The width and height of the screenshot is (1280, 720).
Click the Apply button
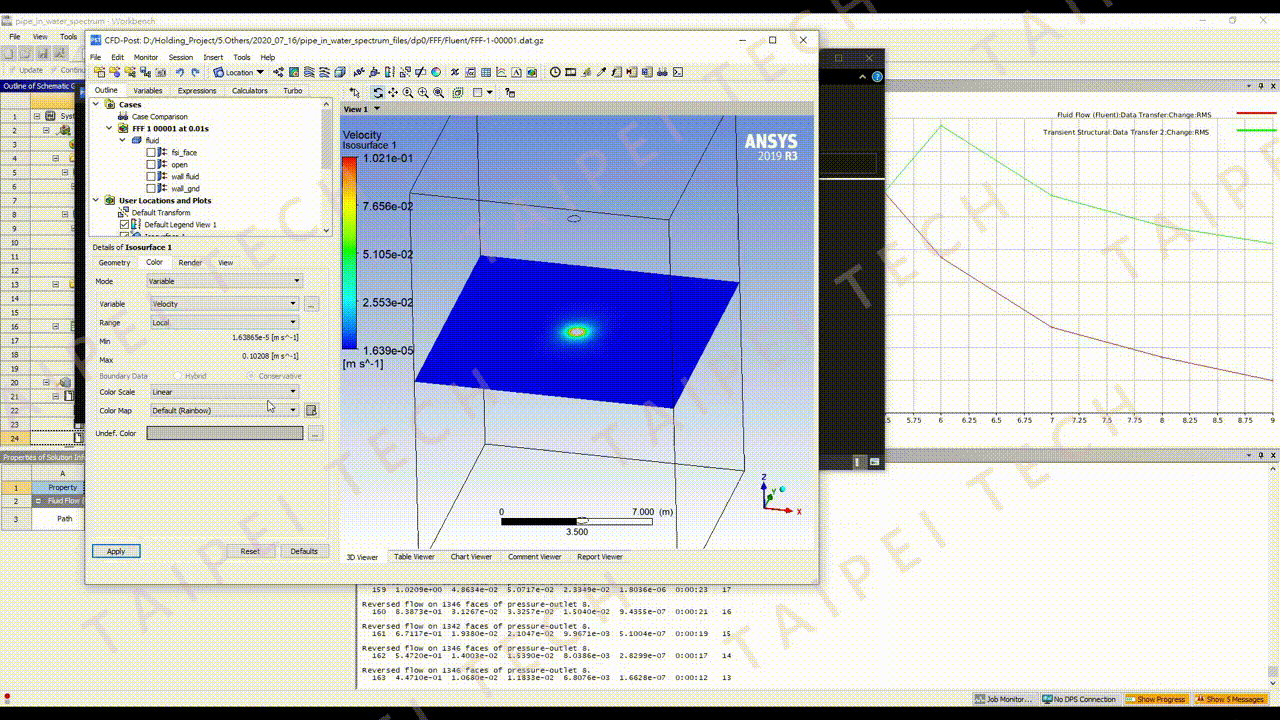coord(116,551)
